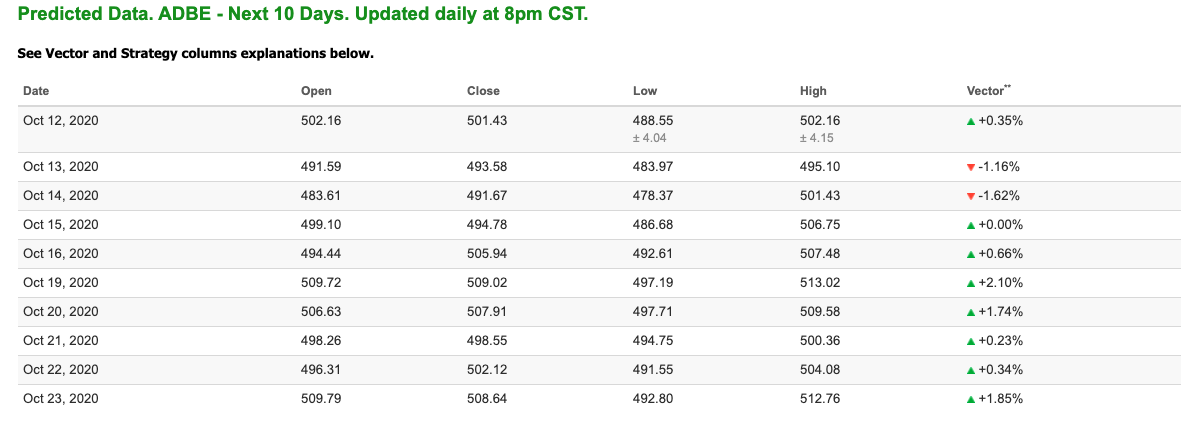Image resolution: width=1200 pixels, height=437 pixels.
Task: Click green arrow next to +1.74%
Action: 970,312
